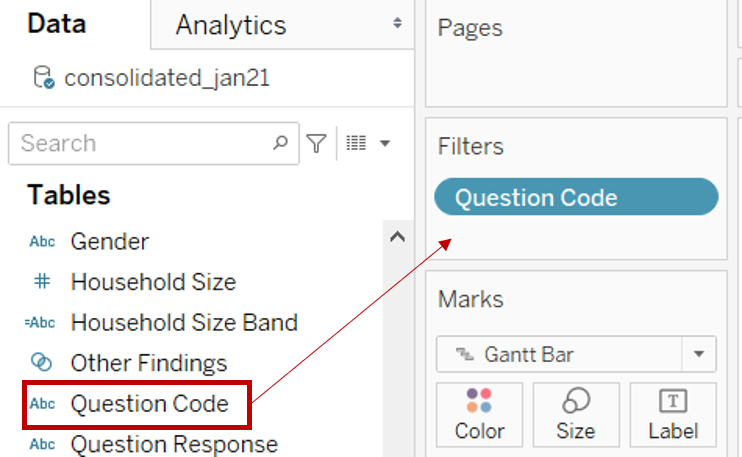Open the Gantt Bar mark type dropdown
The width and height of the screenshot is (742, 457).
698,354
